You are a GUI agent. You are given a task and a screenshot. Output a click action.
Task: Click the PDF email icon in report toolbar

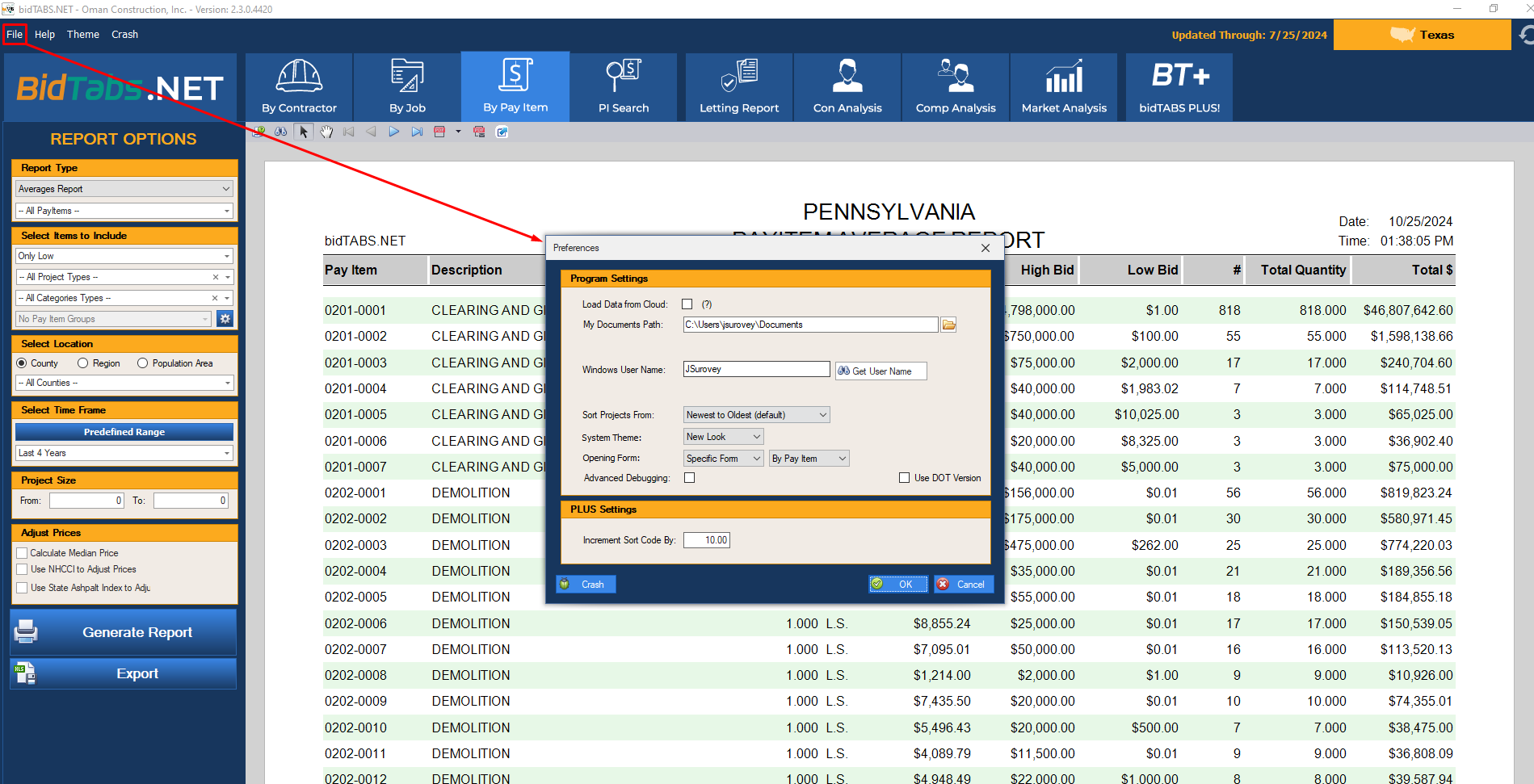point(479,132)
